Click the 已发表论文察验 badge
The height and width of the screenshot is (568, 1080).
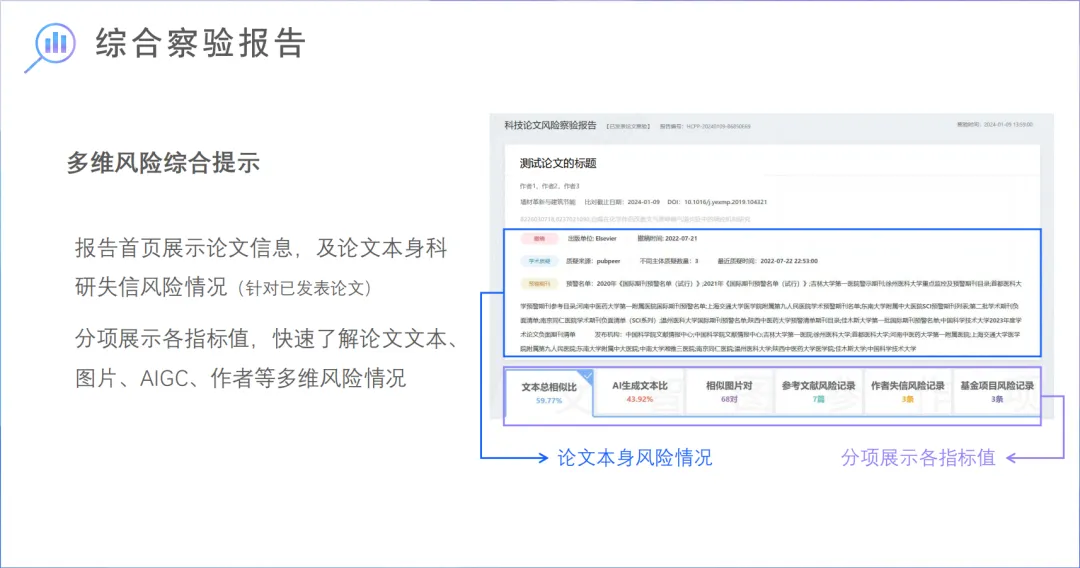[628, 127]
